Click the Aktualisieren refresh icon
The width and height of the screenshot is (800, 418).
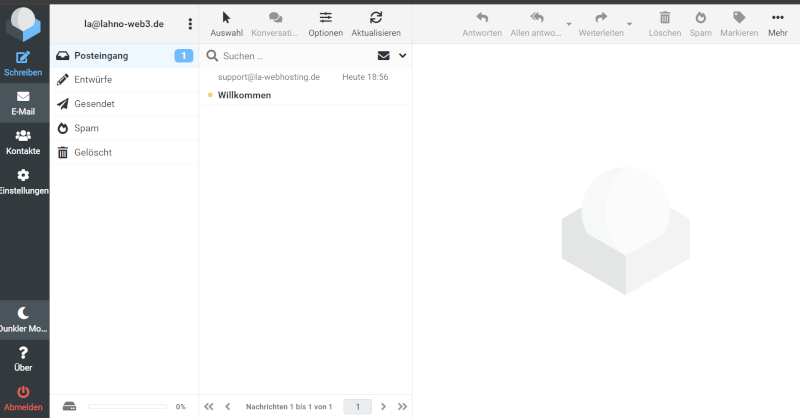(x=376, y=17)
